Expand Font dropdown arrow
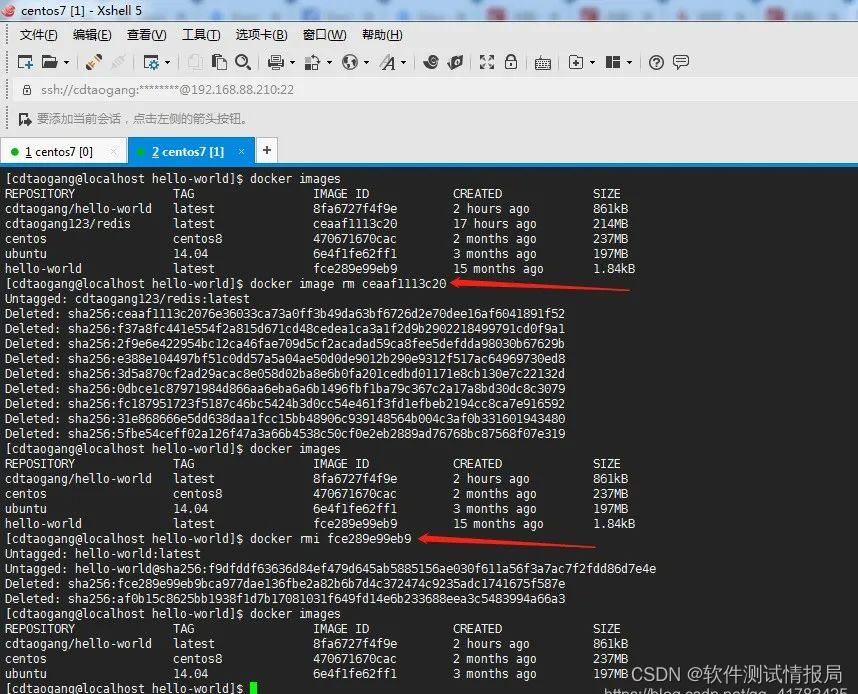The width and height of the screenshot is (858, 694). coord(403,63)
